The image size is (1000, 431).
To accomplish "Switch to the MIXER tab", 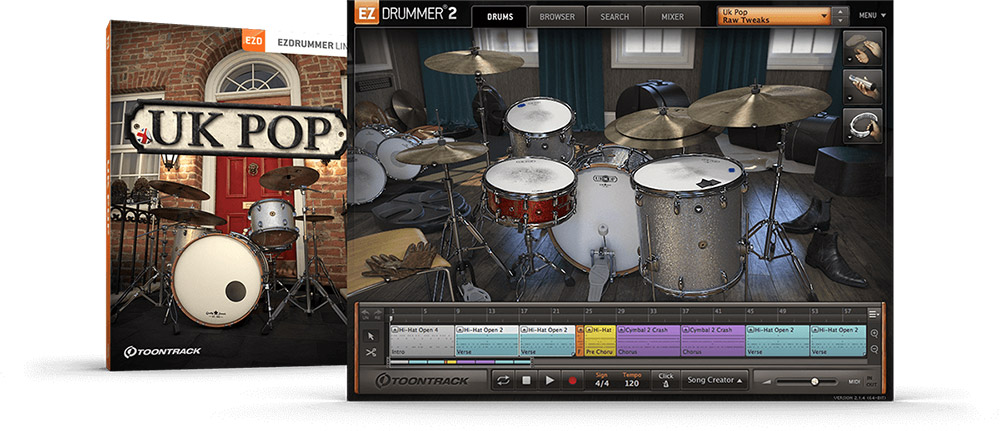I will coord(672,17).
